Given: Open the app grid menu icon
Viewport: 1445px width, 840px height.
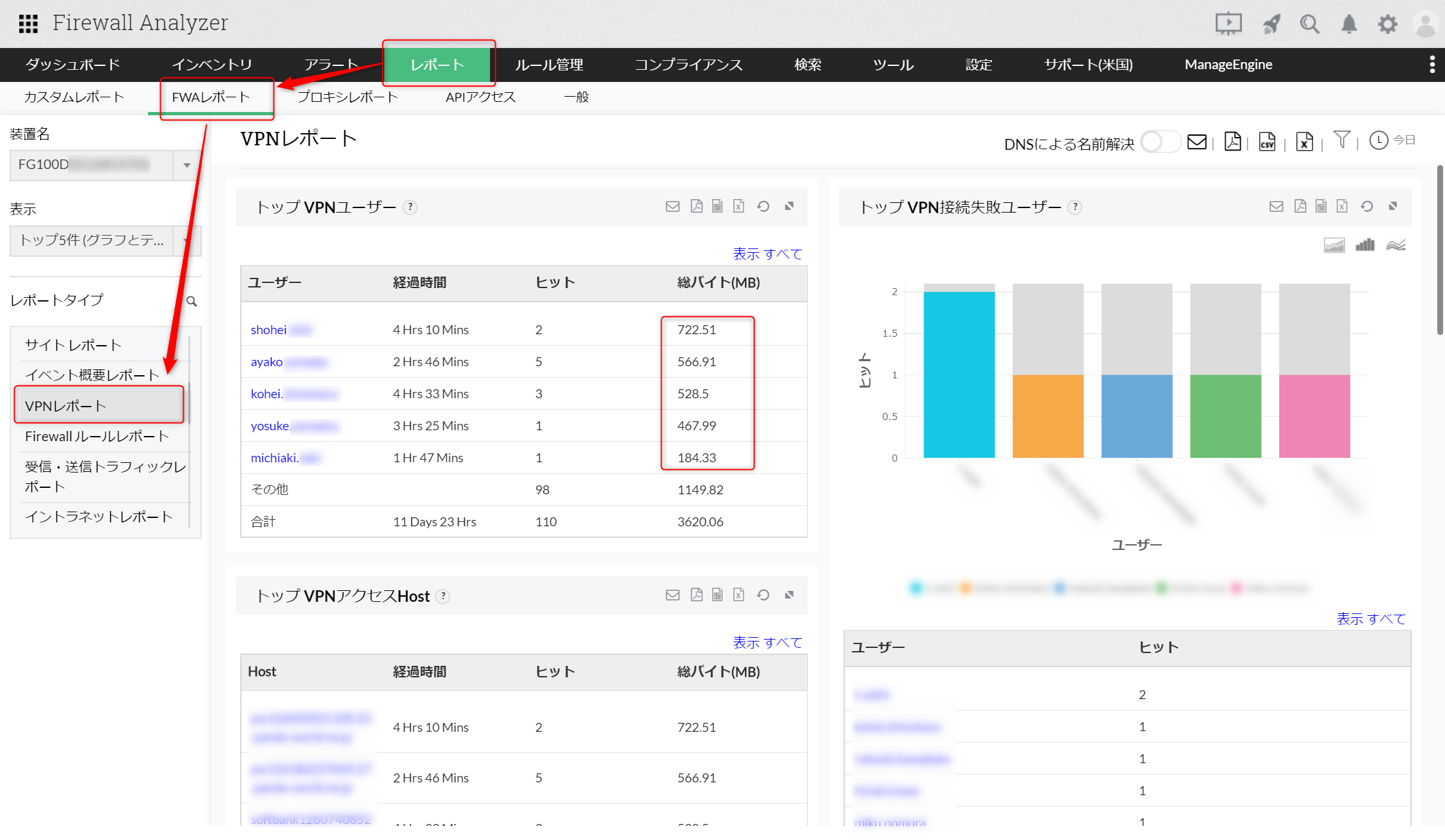Looking at the screenshot, I should [28, 24].
